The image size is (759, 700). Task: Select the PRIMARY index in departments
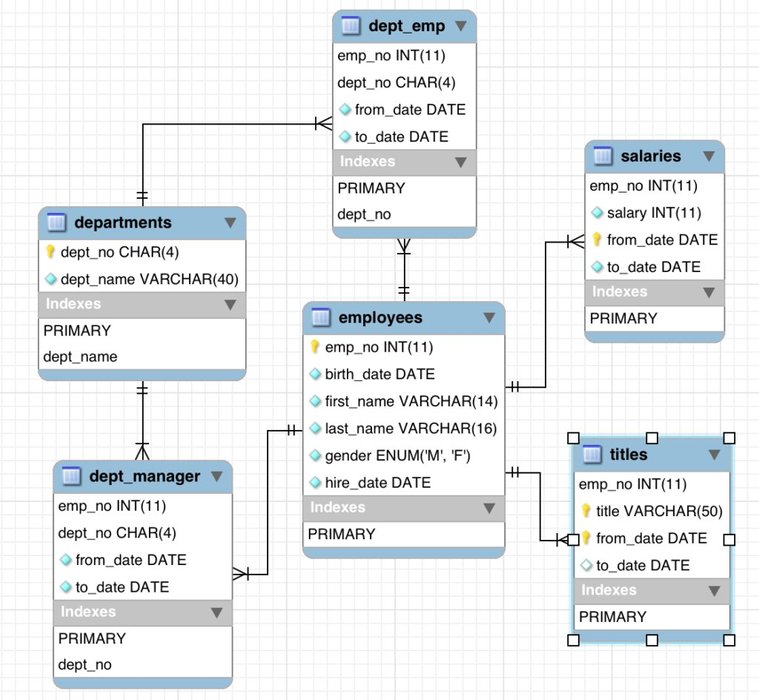(x=142, y=331)
